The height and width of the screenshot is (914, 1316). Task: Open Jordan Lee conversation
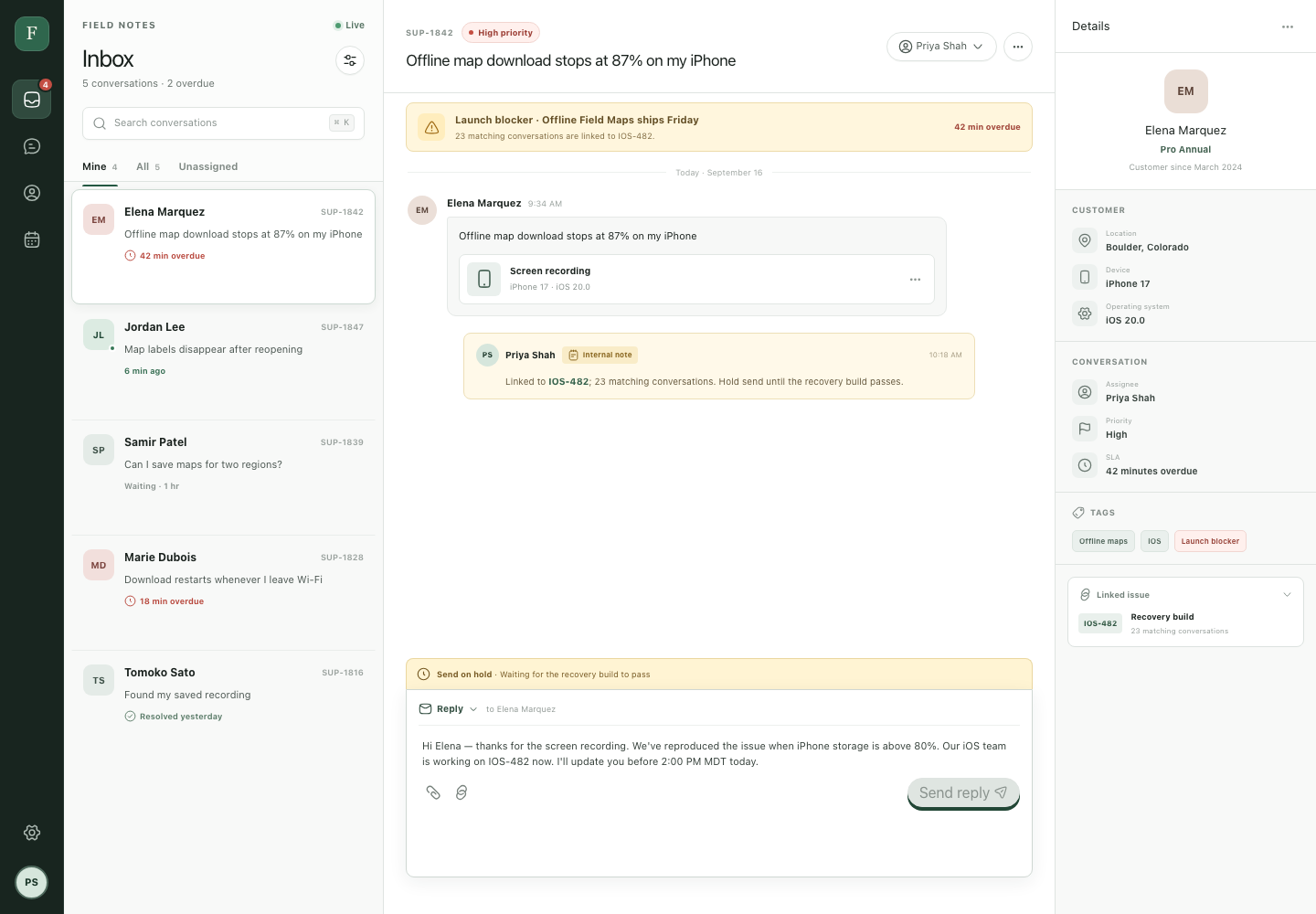(223, 362)
